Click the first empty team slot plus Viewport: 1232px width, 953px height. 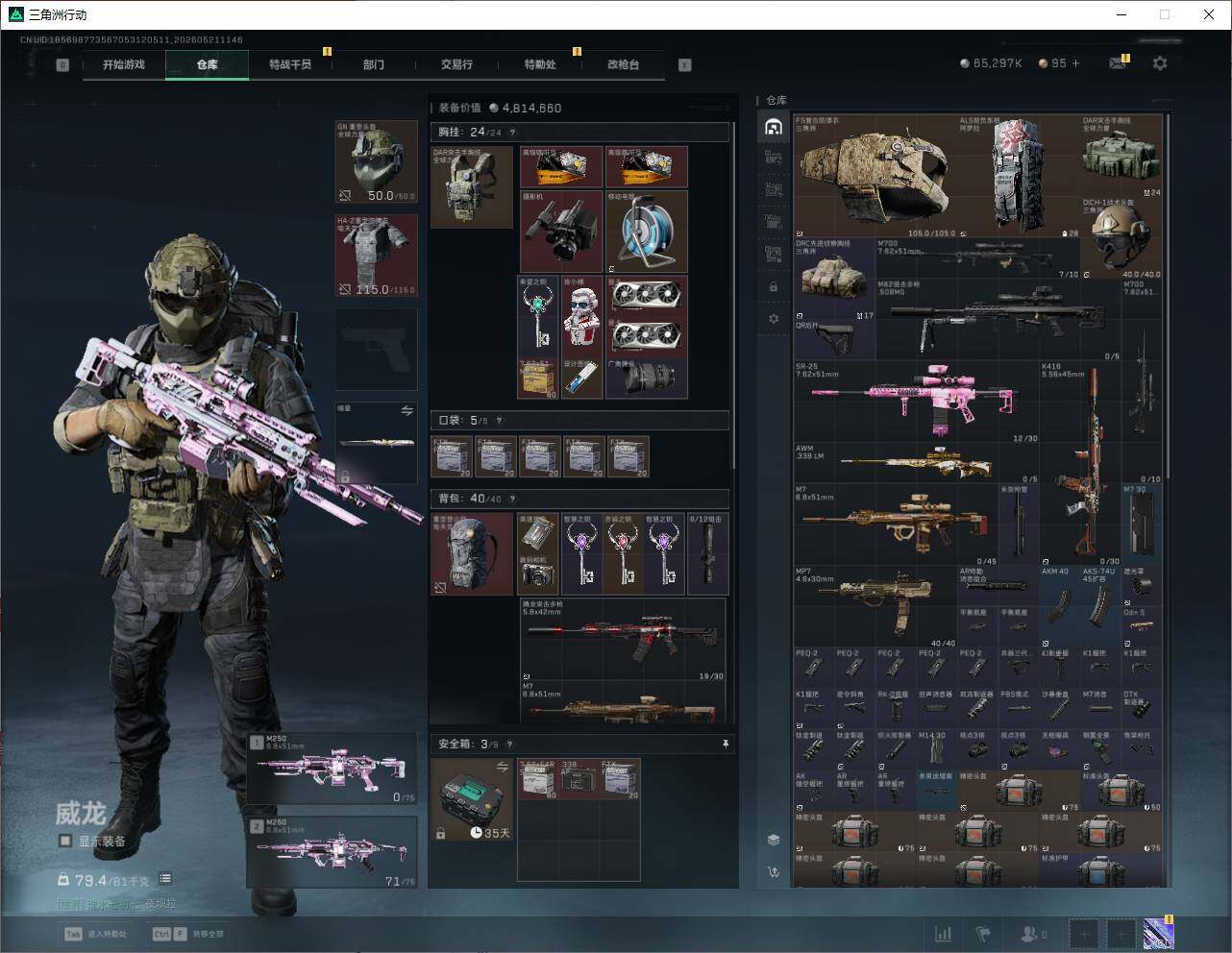[x=1084, y=933]
